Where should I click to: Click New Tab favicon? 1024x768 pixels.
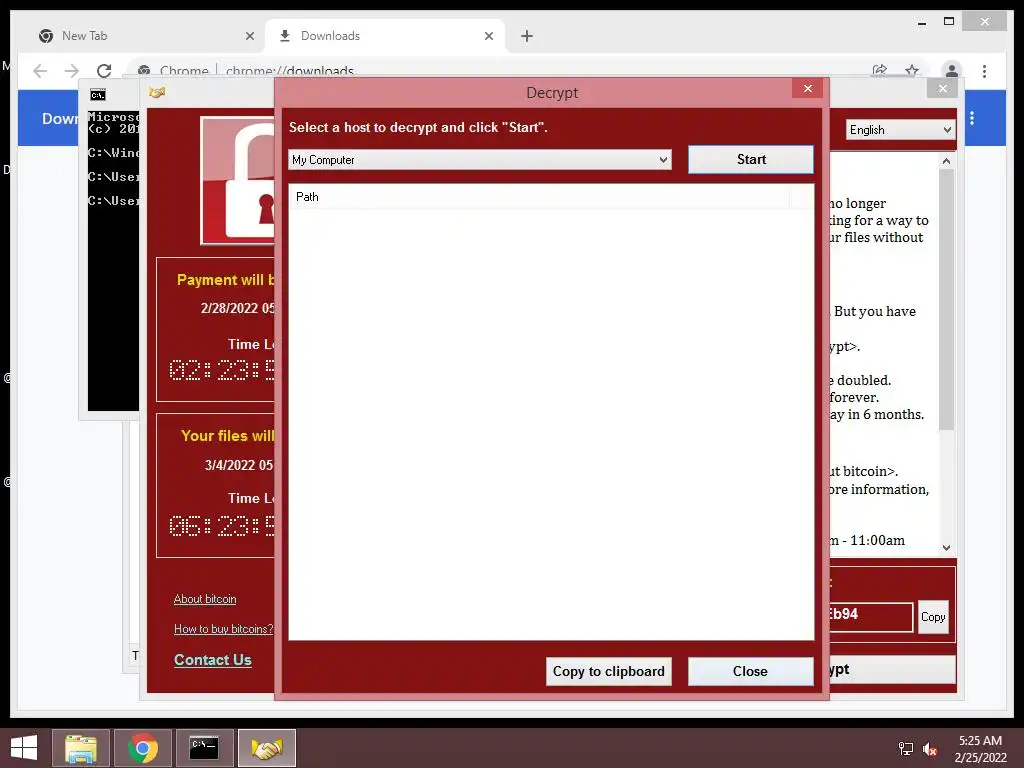click(46, 36)
